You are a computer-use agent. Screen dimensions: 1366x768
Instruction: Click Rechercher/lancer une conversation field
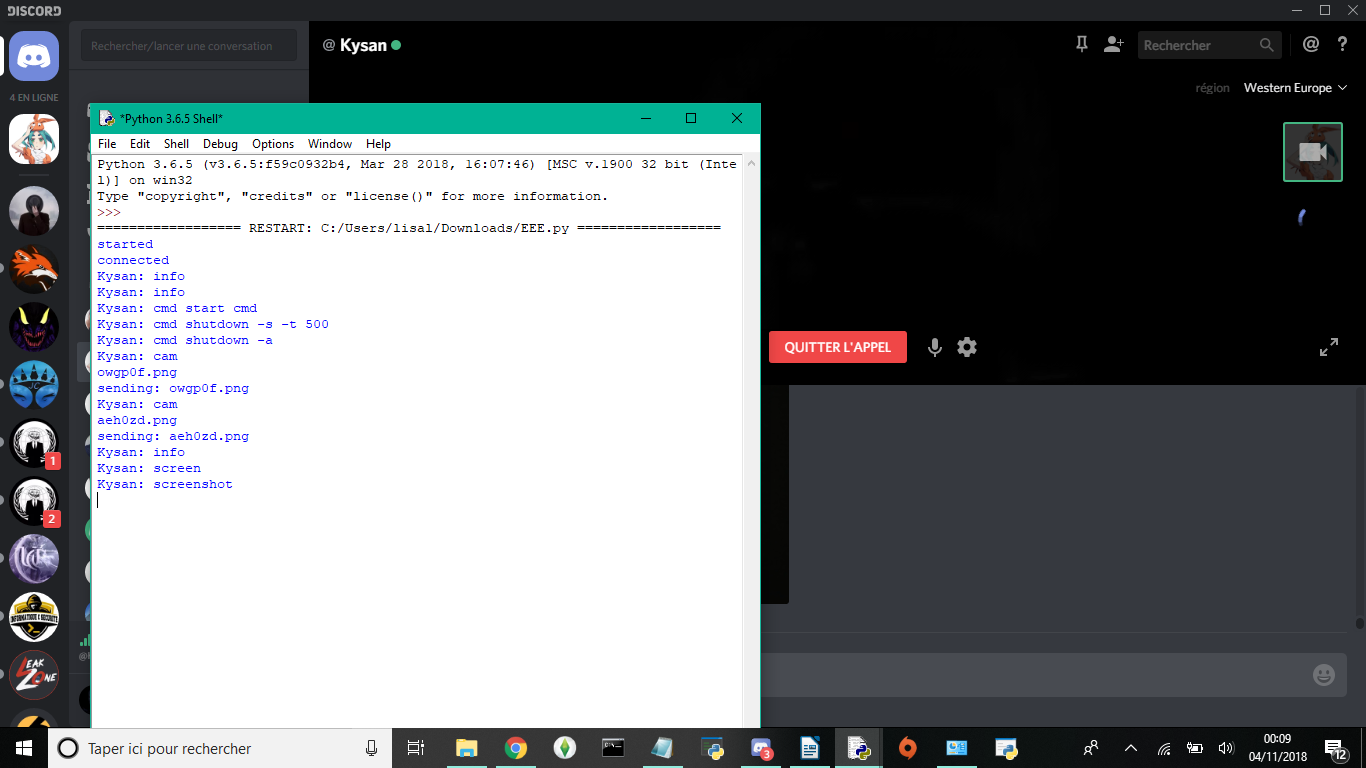point(189,46)
